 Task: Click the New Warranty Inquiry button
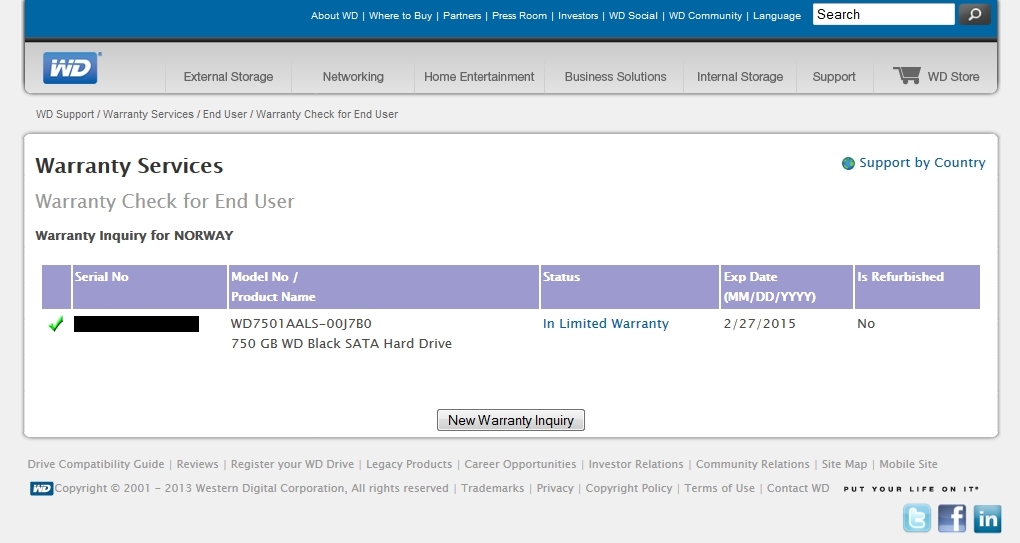[x=511, y=420]
